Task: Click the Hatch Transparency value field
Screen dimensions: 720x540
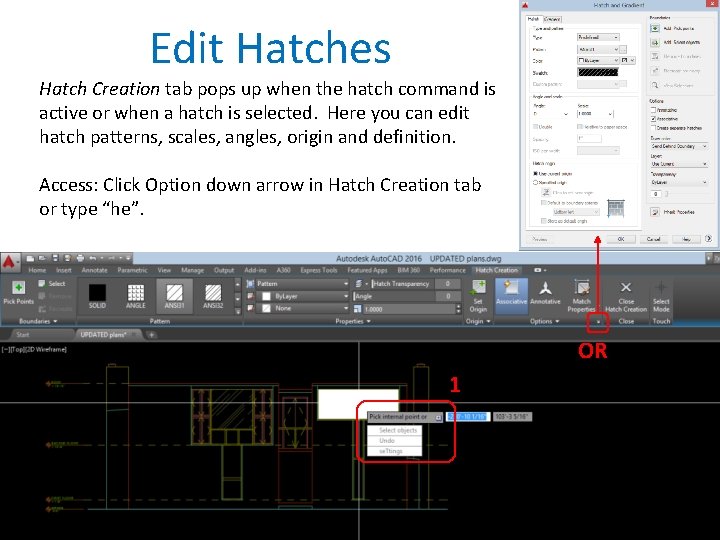Action: click(447, 284)
